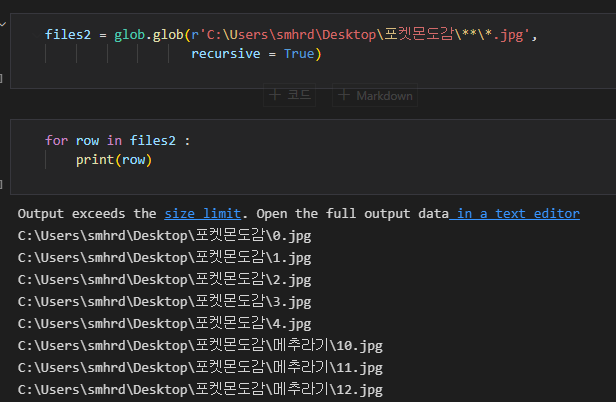Viewport: 616px width, 402px height.
Task: Click the 'print(row)' statement
Action: (x=114, y=160)
